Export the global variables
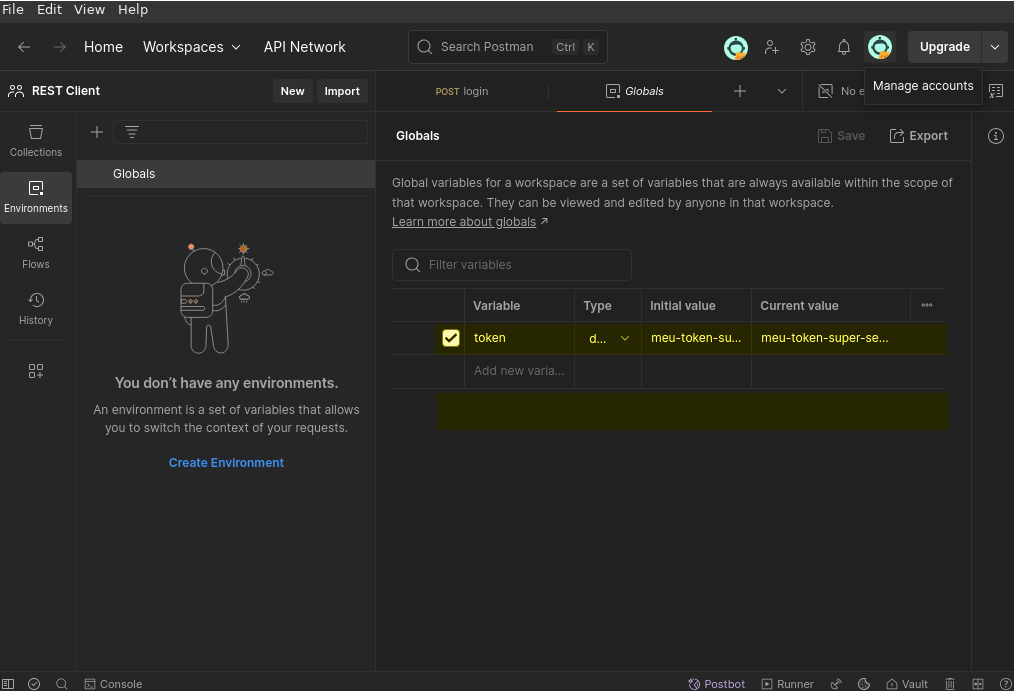Screen dimensions: 1014x693 click(918, 136)
